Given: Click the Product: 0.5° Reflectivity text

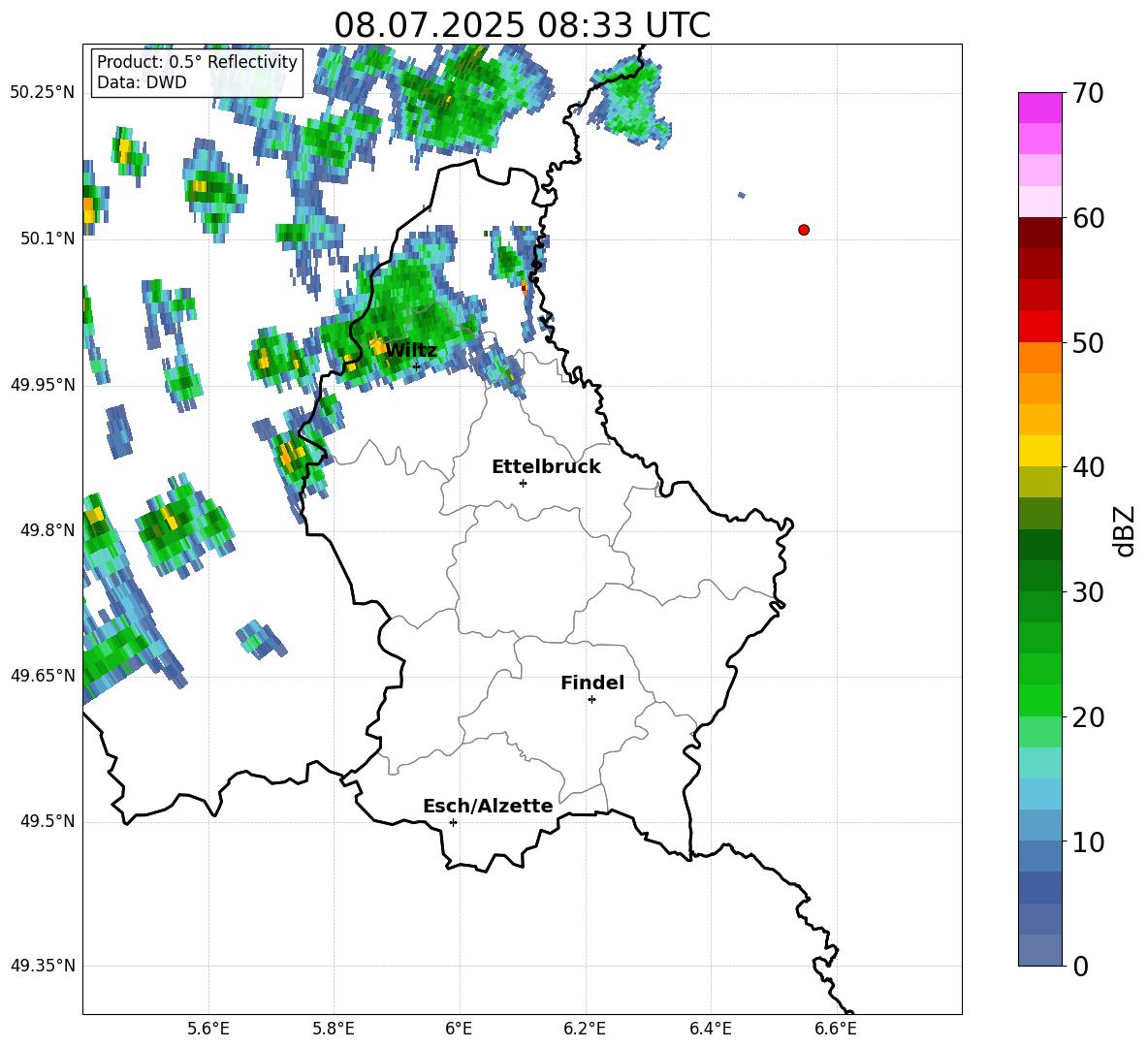Looking at the screenshot, I should 197,62.
